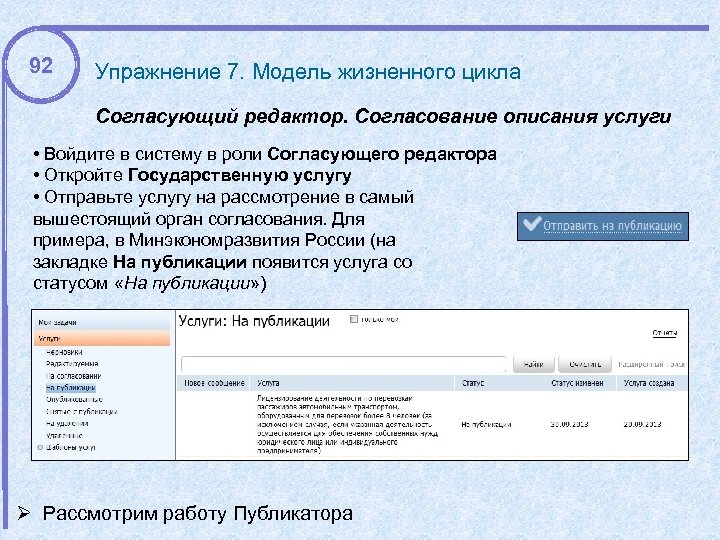Click the 'На публикации' status cell in table

[486, 424]
